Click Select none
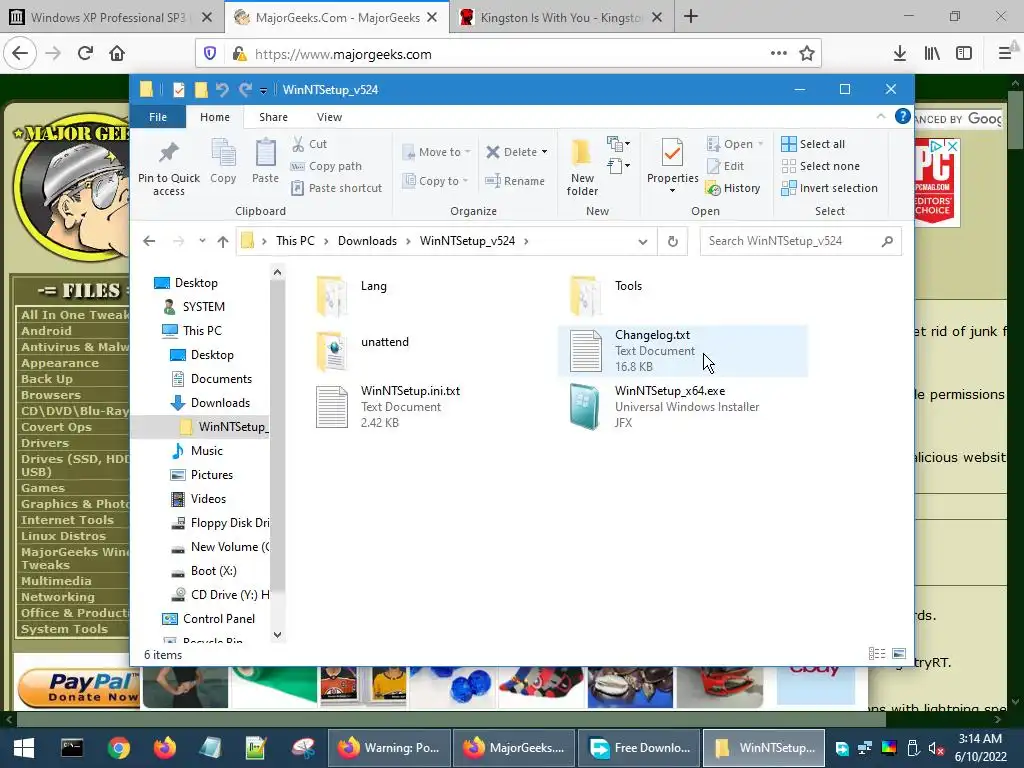This screenshot has width=1024, height=768. (820, 166)
